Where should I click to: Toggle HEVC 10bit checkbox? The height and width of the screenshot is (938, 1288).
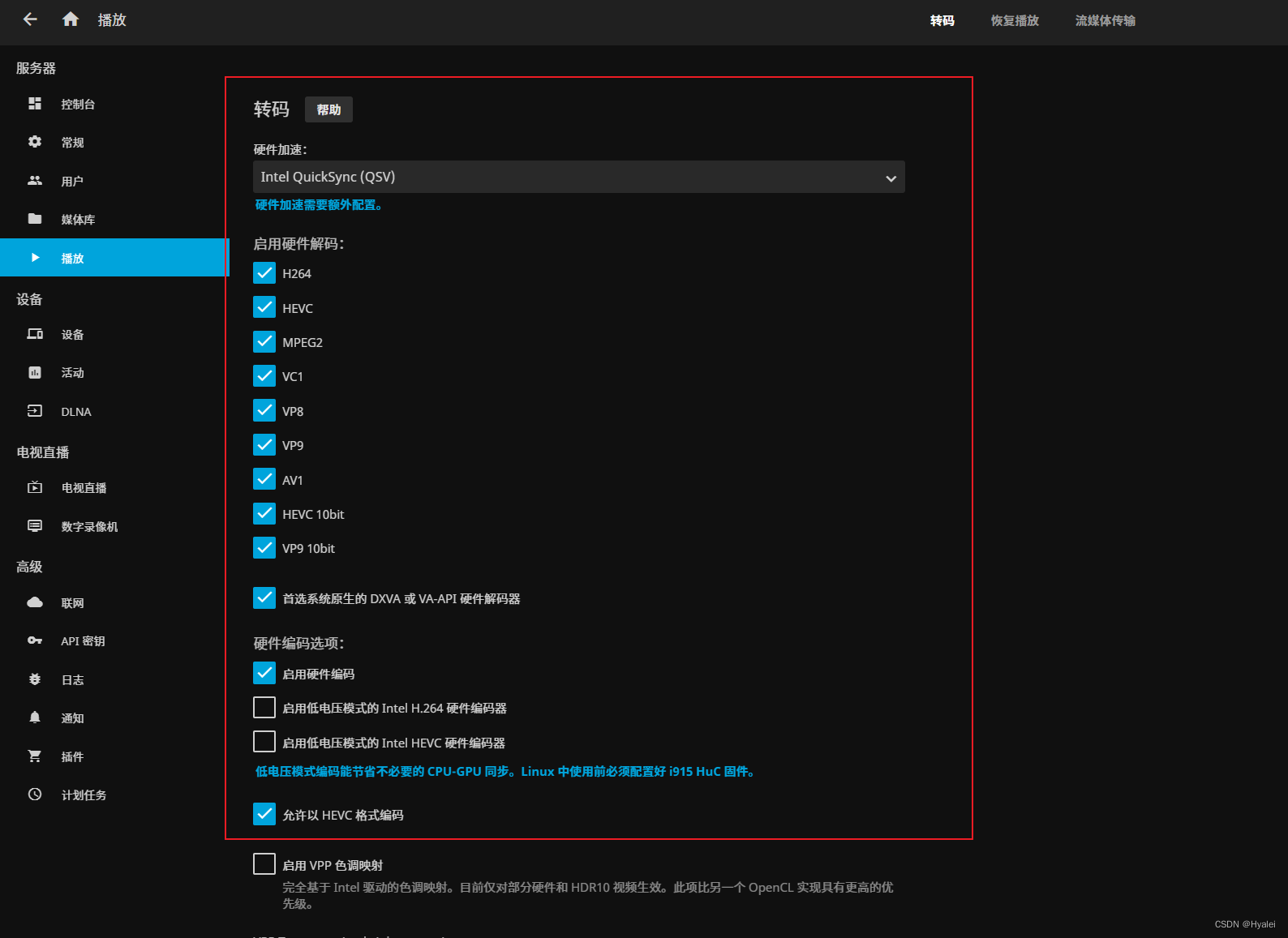point(264,514)
